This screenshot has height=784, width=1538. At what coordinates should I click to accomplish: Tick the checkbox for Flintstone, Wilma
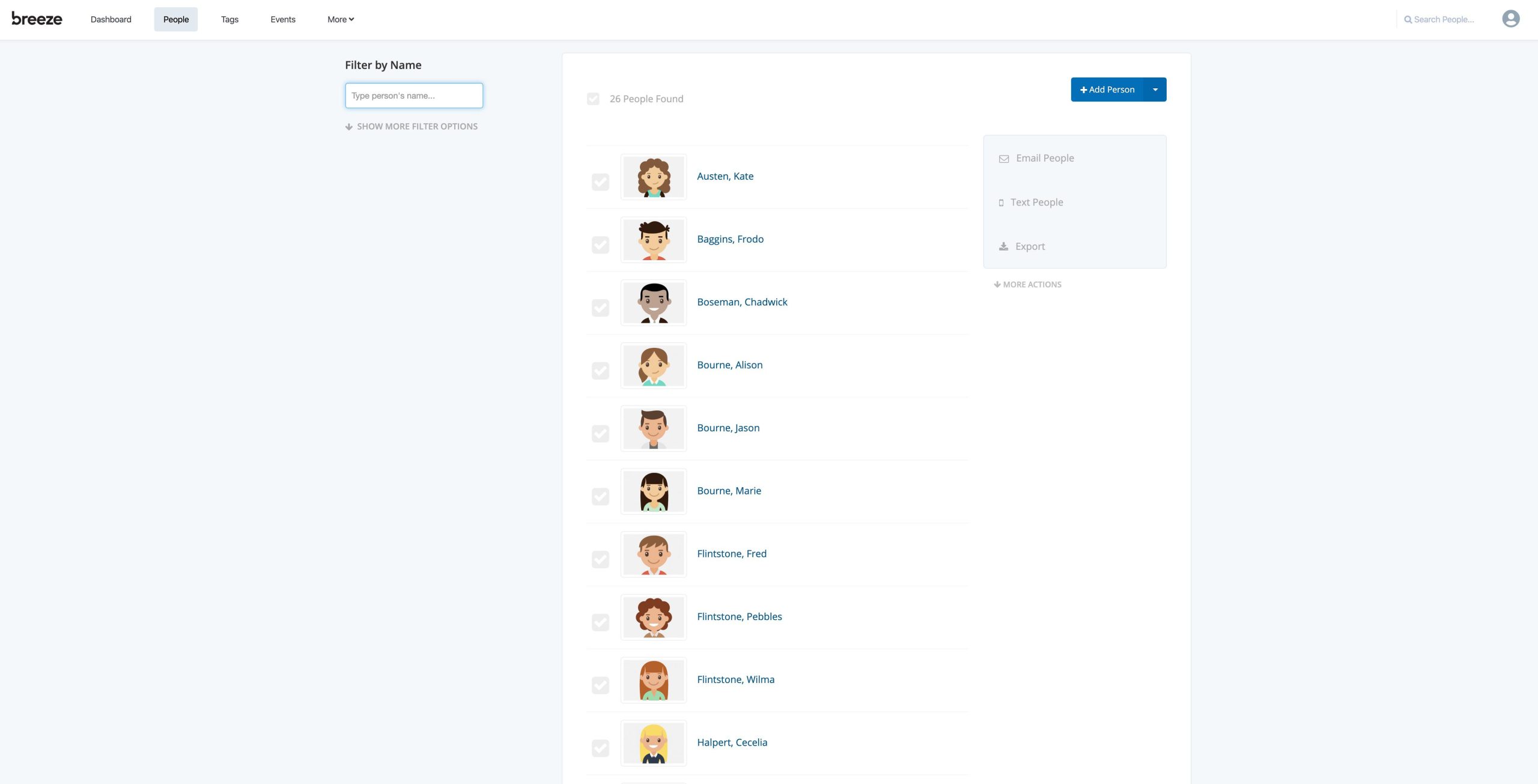600,685
